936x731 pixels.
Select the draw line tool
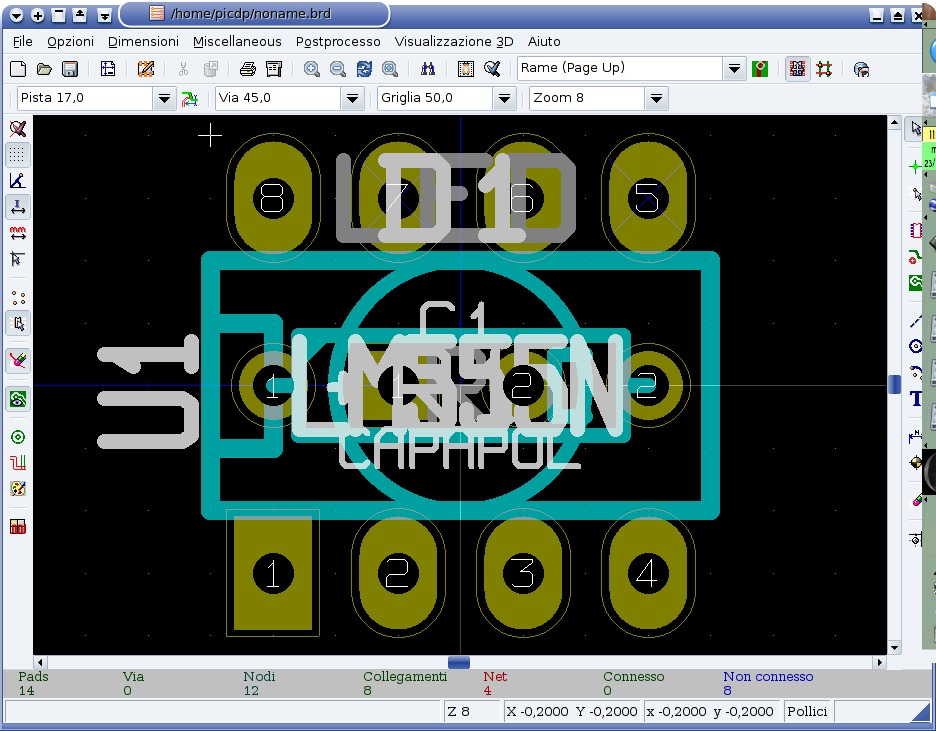916,322
